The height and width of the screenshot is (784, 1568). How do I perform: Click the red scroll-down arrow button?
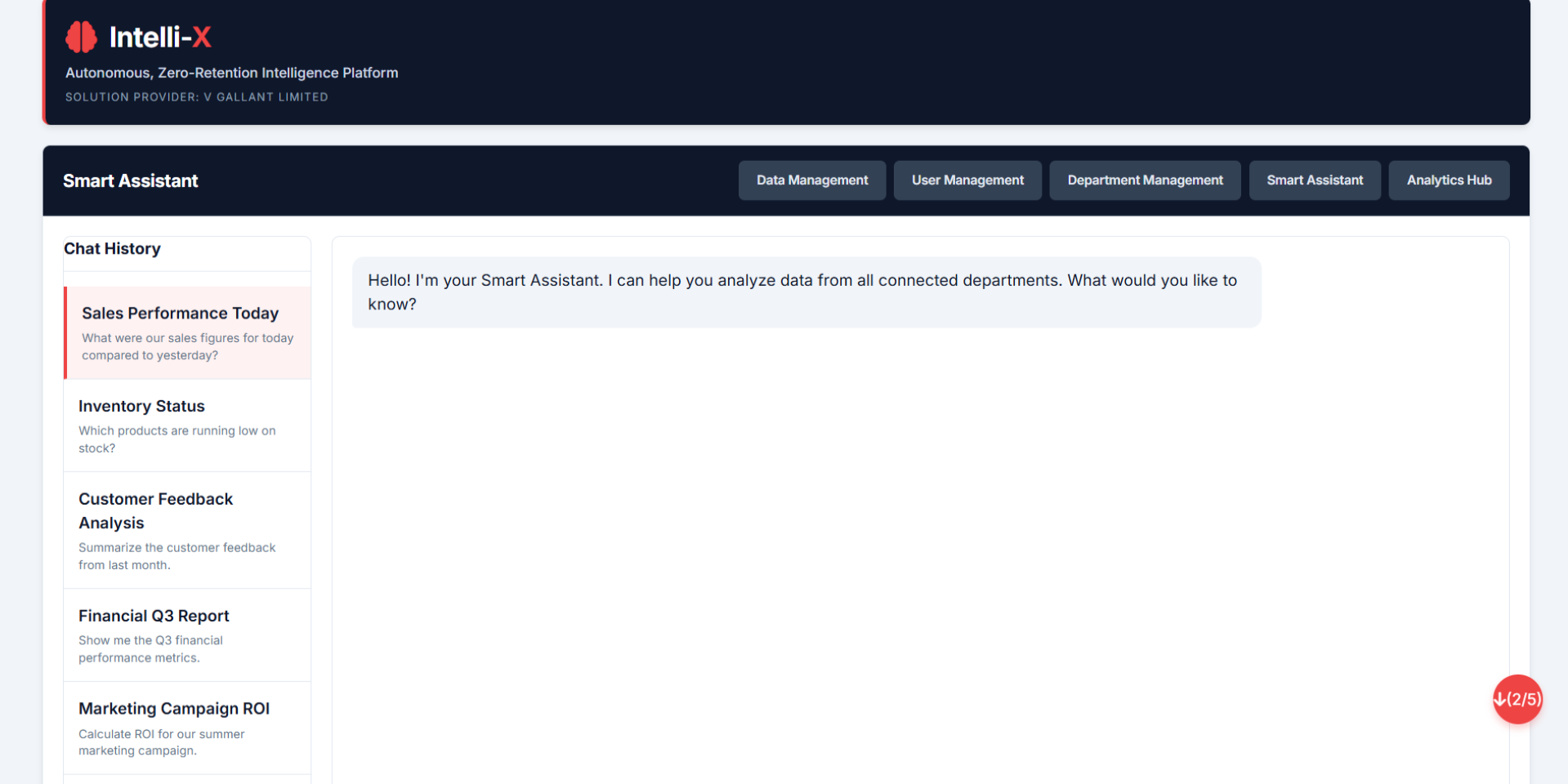[1517, 699]
